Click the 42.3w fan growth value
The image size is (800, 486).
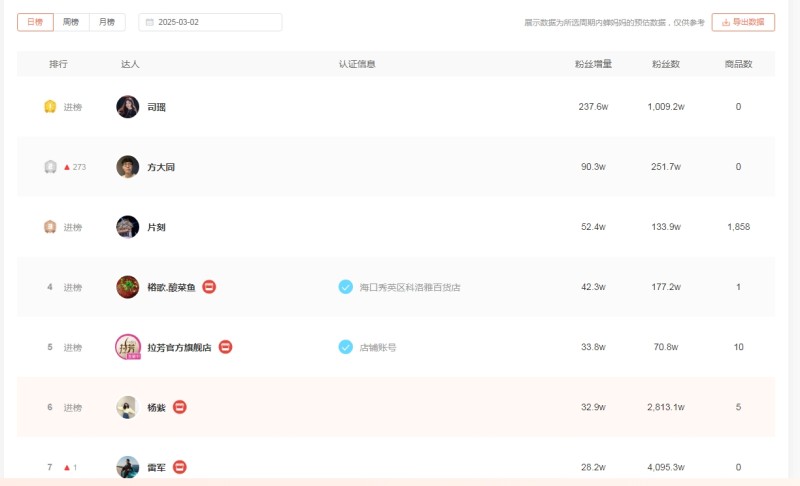click(593, 287)
